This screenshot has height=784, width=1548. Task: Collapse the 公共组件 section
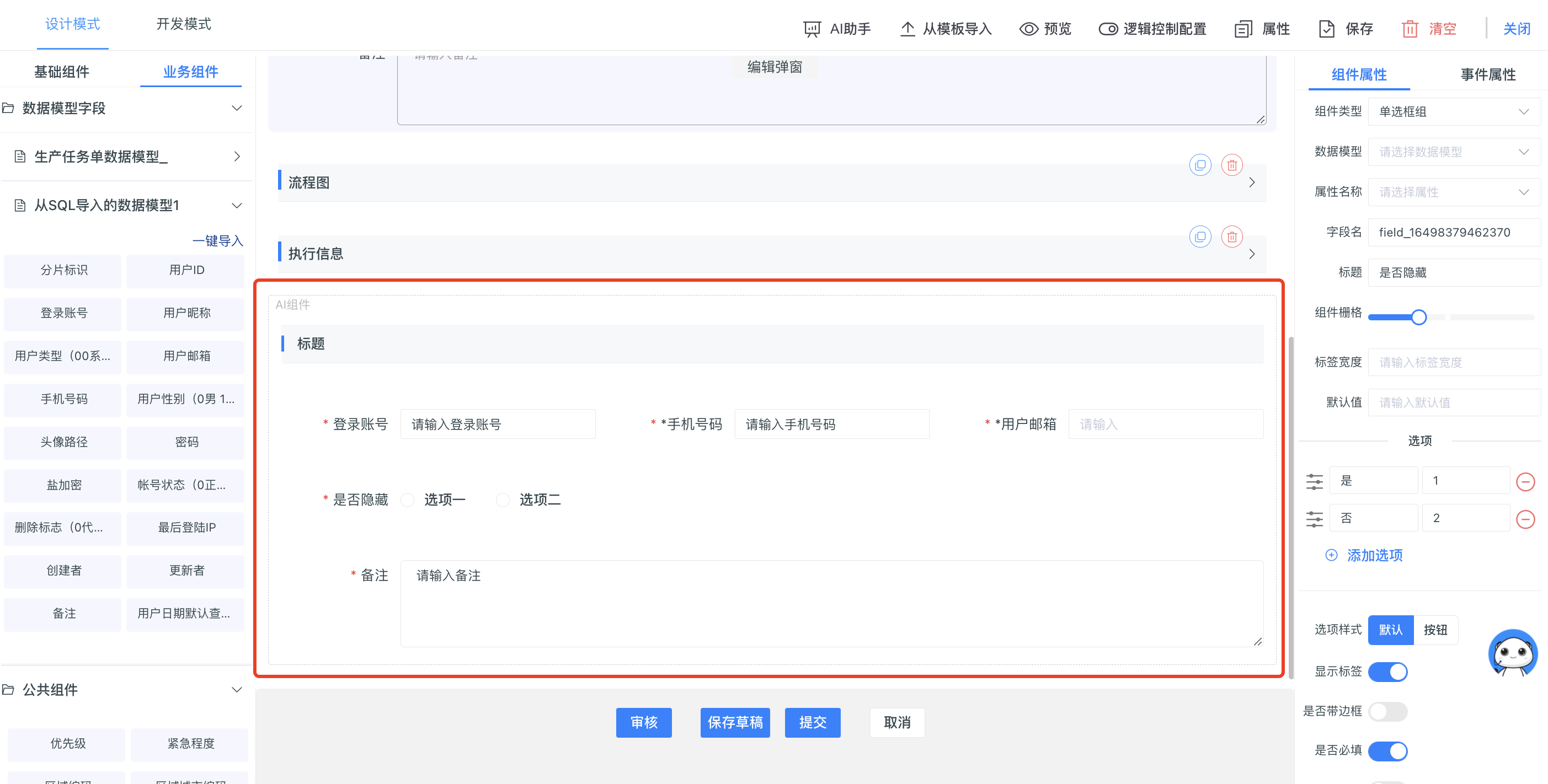(237, 689)
